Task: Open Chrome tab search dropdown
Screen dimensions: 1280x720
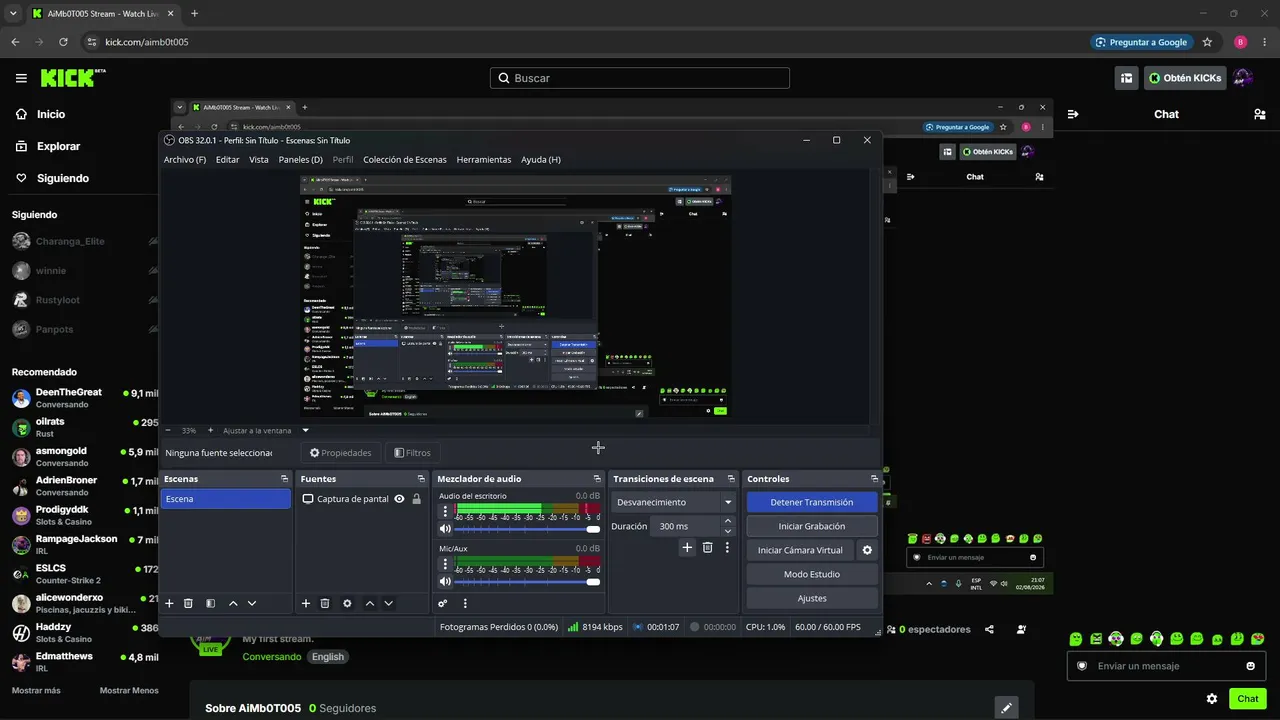Action: coord(13,13)
